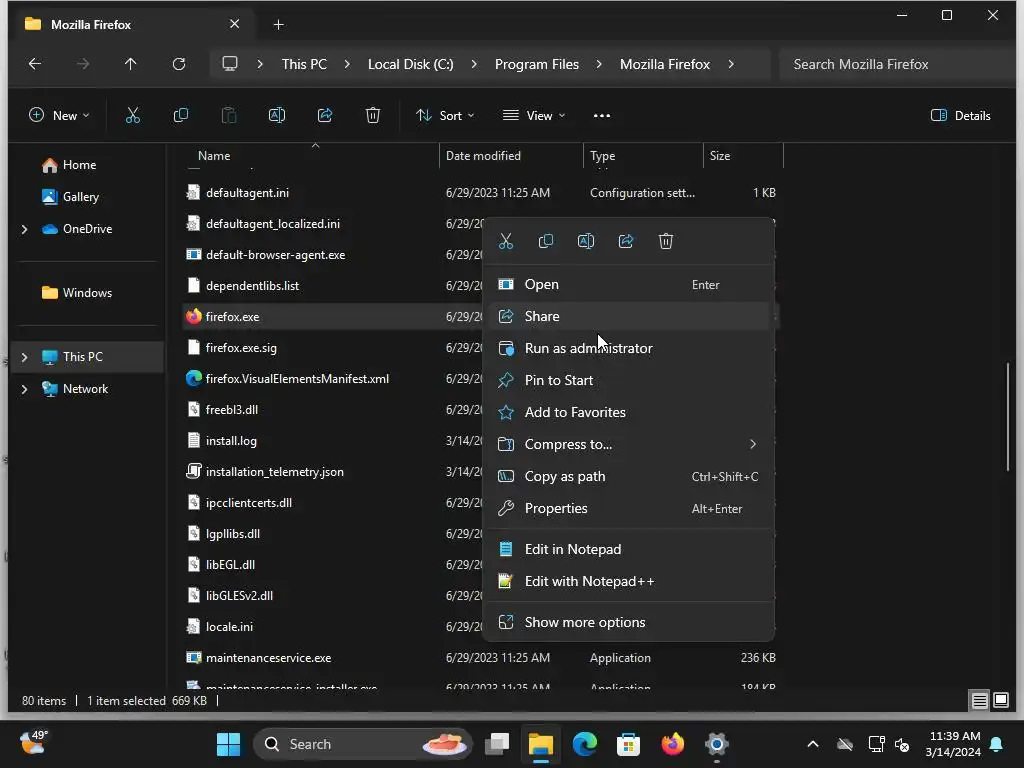This screenshot has height=768, width=1024.
Task: Click the Copy icon in the toolbar
Action: point(181,116)
